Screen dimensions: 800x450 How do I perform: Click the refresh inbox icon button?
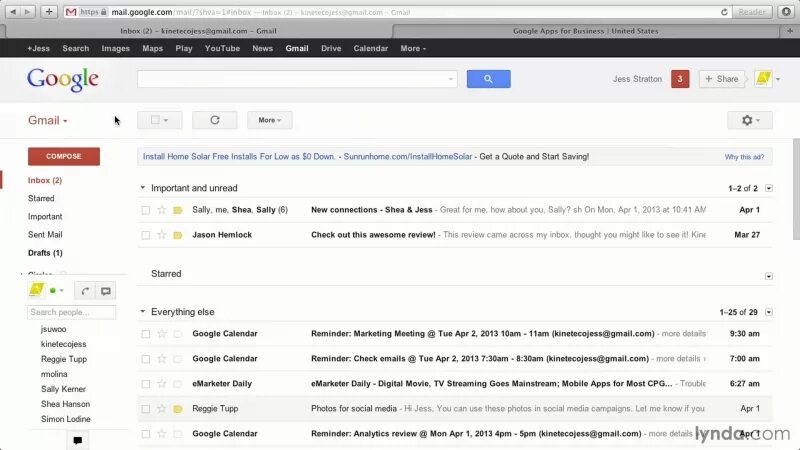215,120
